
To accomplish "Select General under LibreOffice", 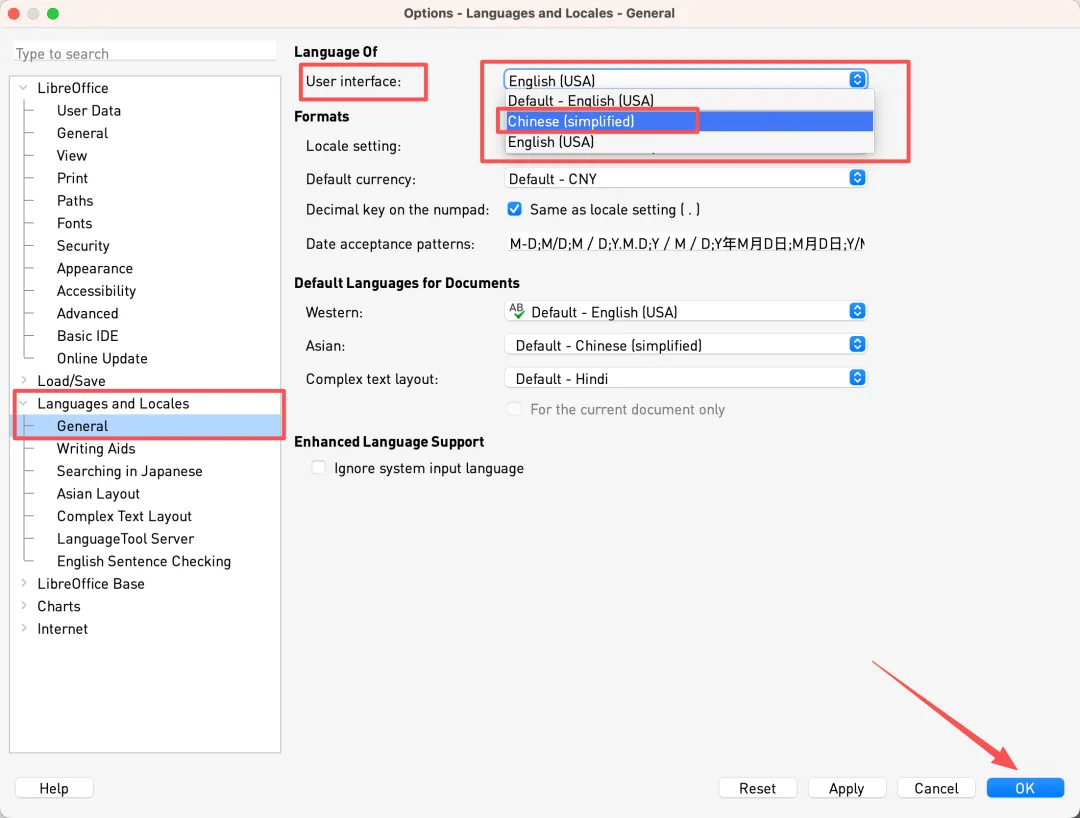I will pos(83,133).
